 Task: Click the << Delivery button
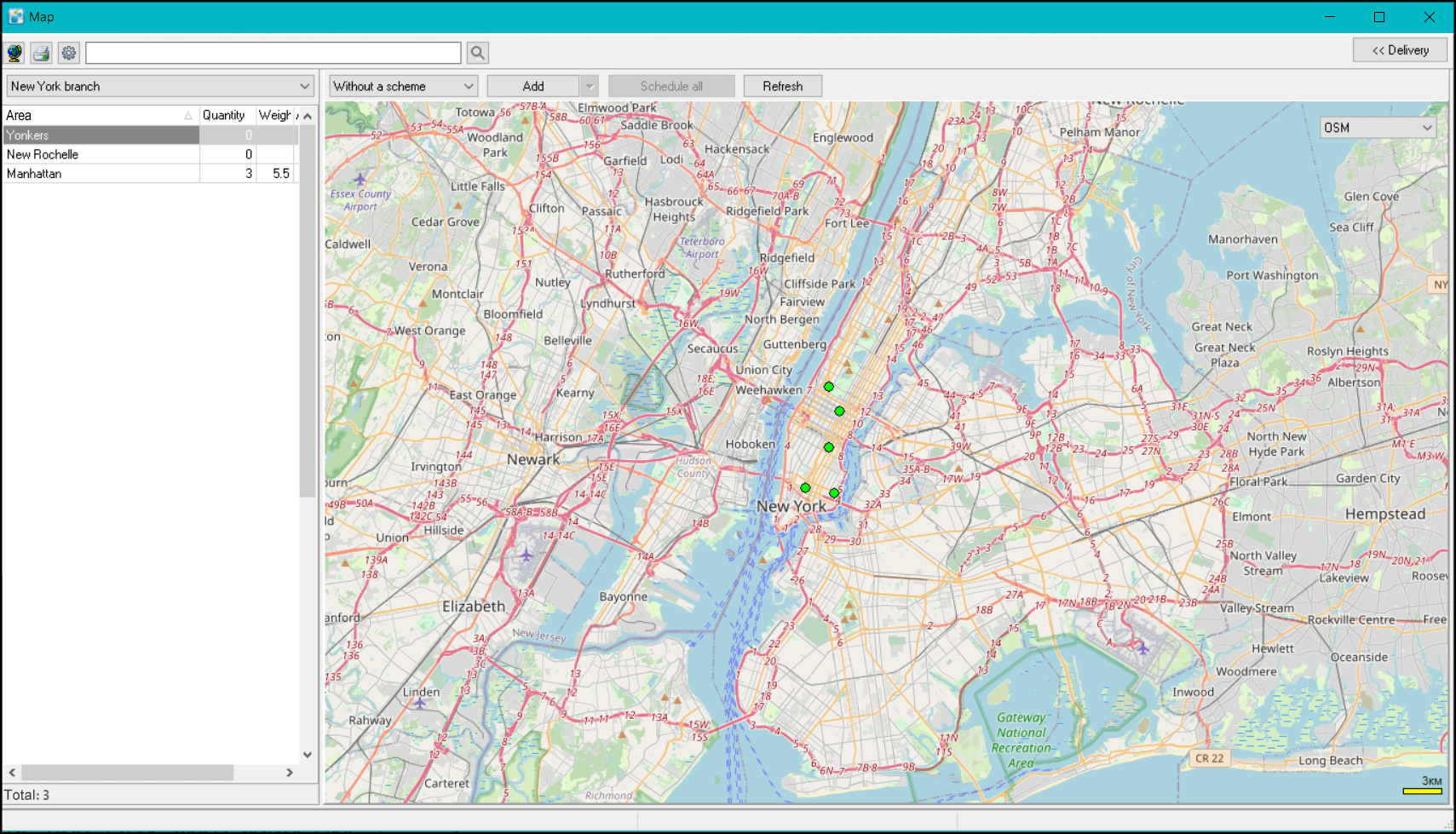coord(1400,50)
